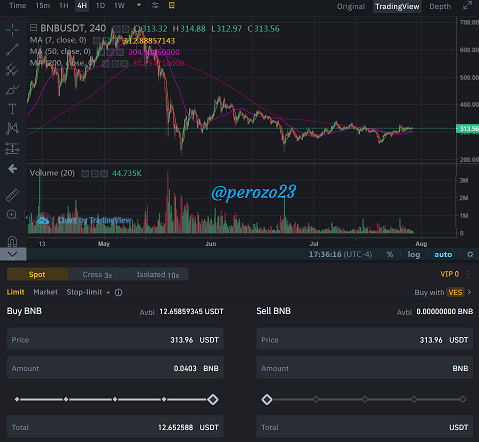Switch to 4H interval
This screenshot has height=442, width=479.
point(82,6)
